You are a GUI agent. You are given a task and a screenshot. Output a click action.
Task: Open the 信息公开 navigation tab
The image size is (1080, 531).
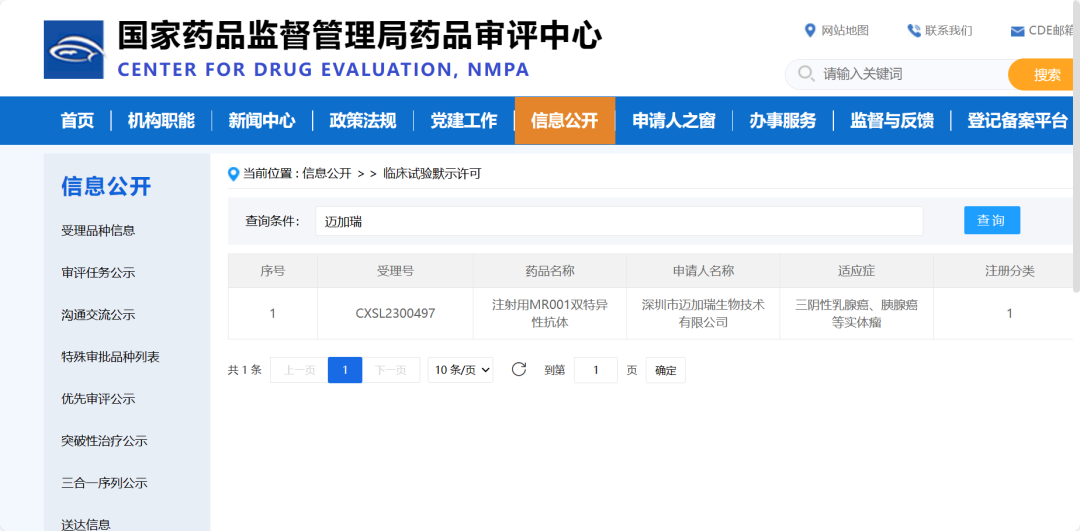tap(564, 121)
